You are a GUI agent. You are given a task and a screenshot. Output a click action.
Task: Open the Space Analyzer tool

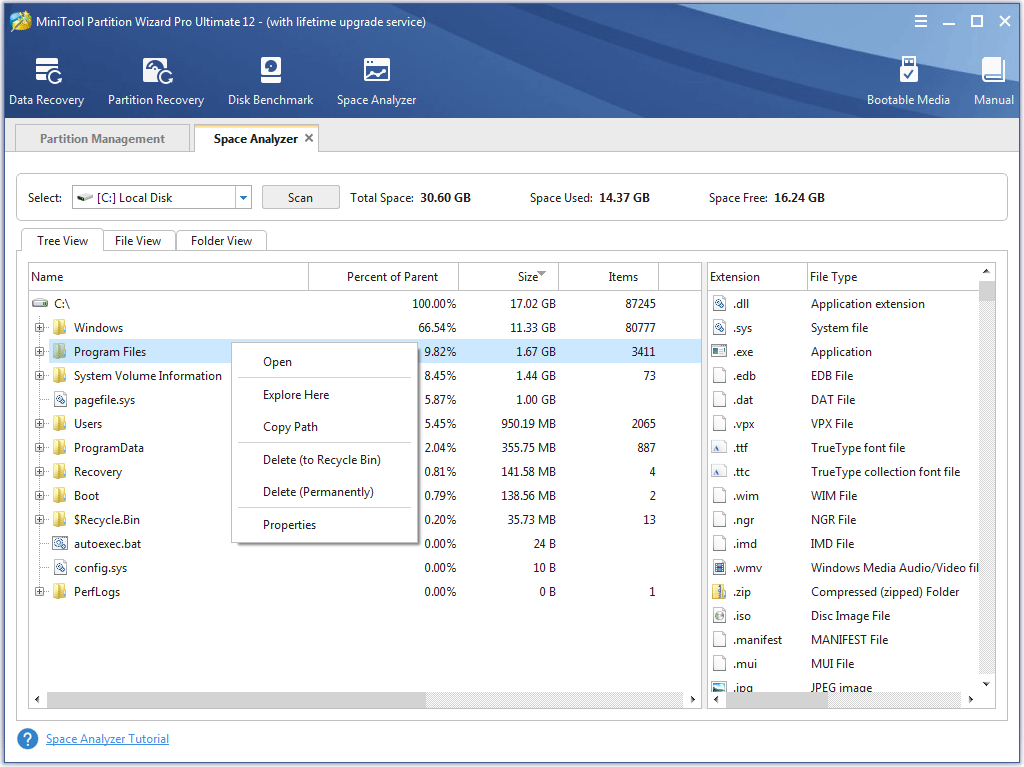(376, 80)
